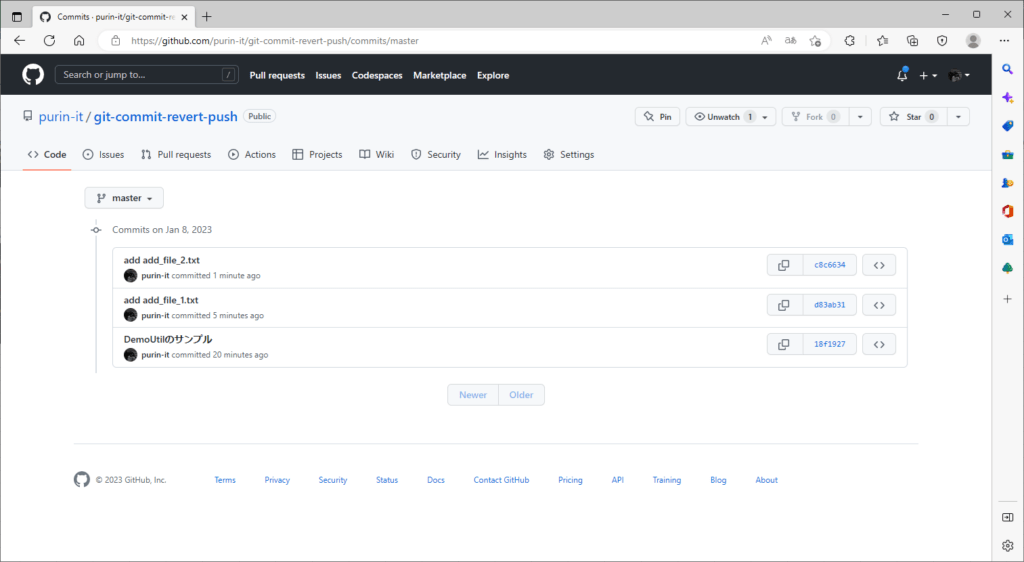This screenshot has width=1024, height=562.
Task: Add this page to favorites
Action: pyautogui.click(x=815, y=41)
